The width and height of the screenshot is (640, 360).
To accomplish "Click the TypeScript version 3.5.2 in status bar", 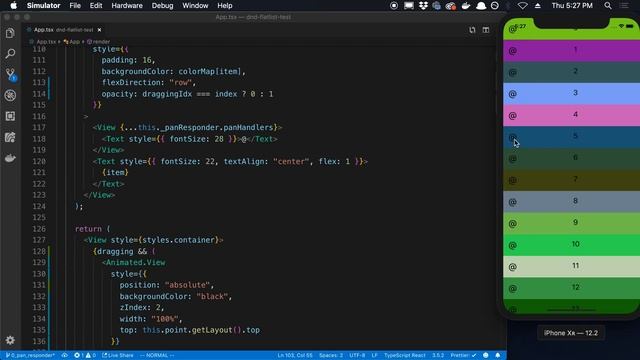I will pyautogui.click(x=438, y=356).
